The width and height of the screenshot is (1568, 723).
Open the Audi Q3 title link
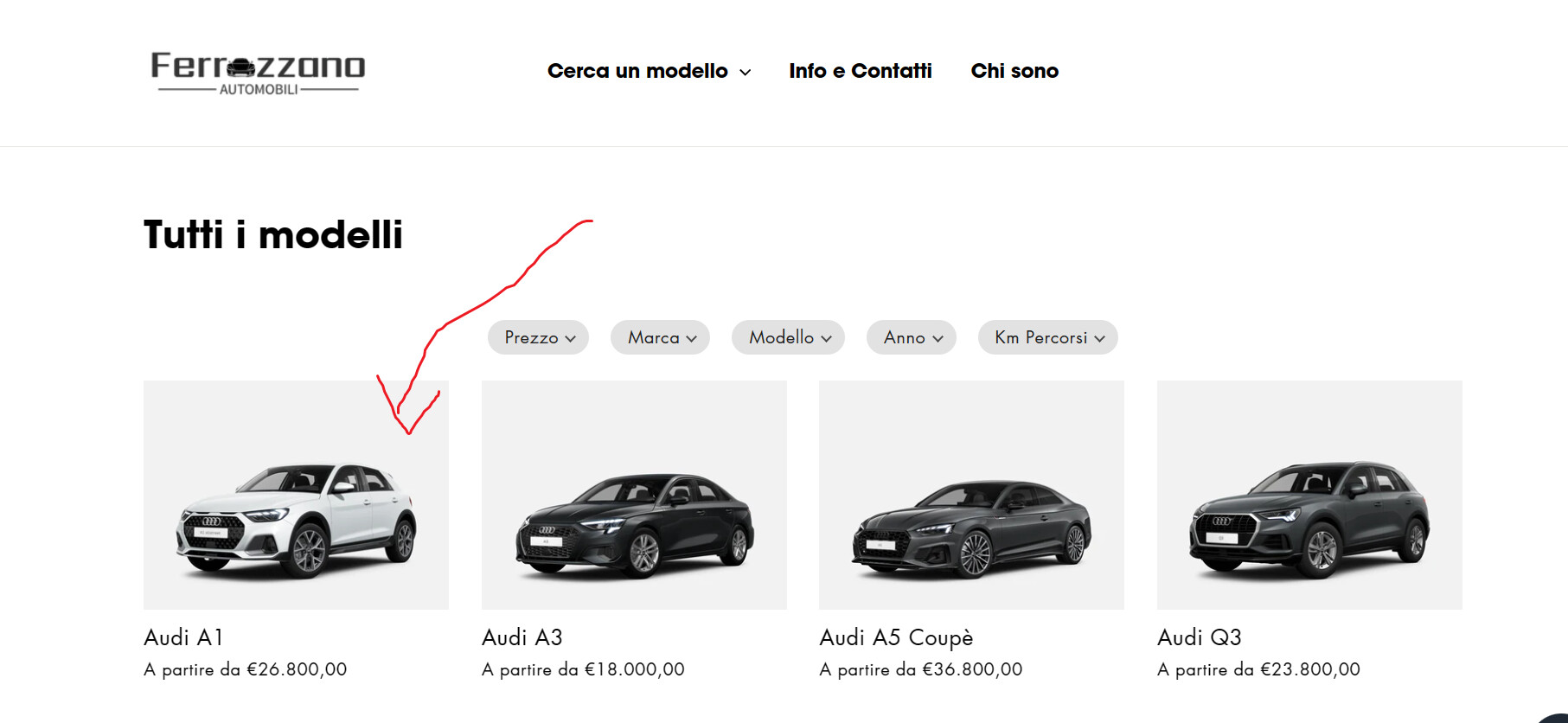click(1199, 637)
